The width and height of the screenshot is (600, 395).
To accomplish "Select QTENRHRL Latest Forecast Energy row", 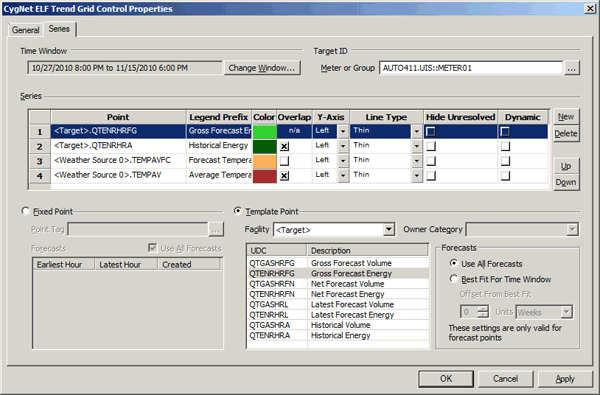I will 338,315.
